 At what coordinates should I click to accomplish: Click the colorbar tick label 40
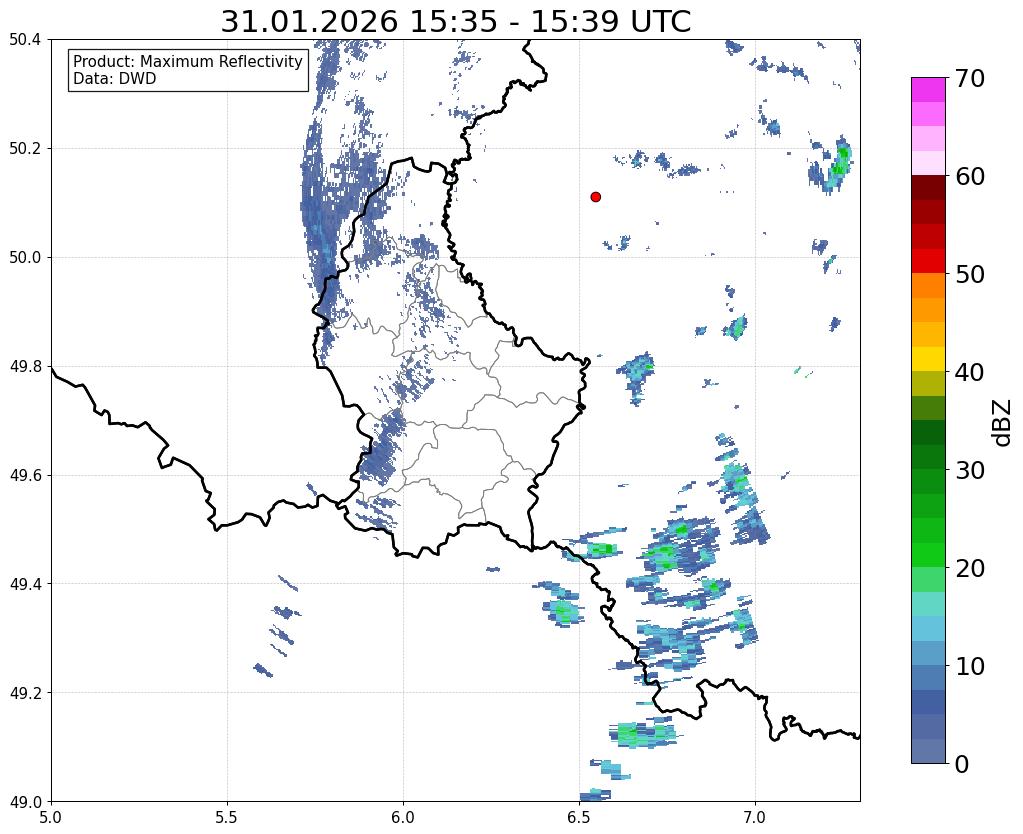[x=970, y=372]
